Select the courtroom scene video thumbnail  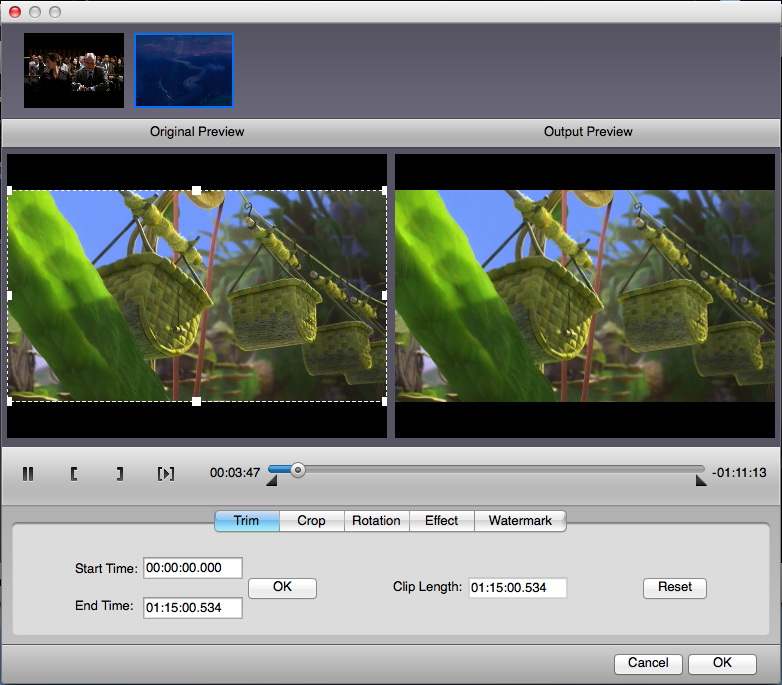coord(74,70)
